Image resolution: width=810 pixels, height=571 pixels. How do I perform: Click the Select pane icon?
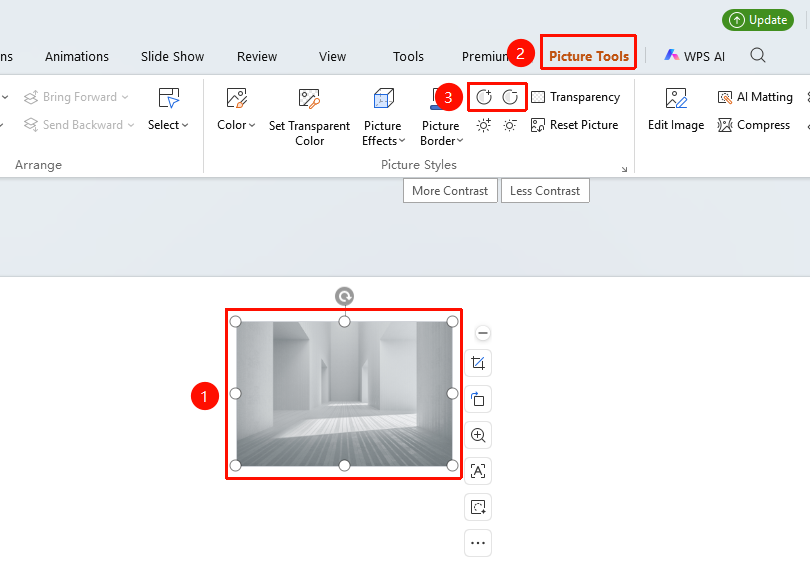pos(168,98)
